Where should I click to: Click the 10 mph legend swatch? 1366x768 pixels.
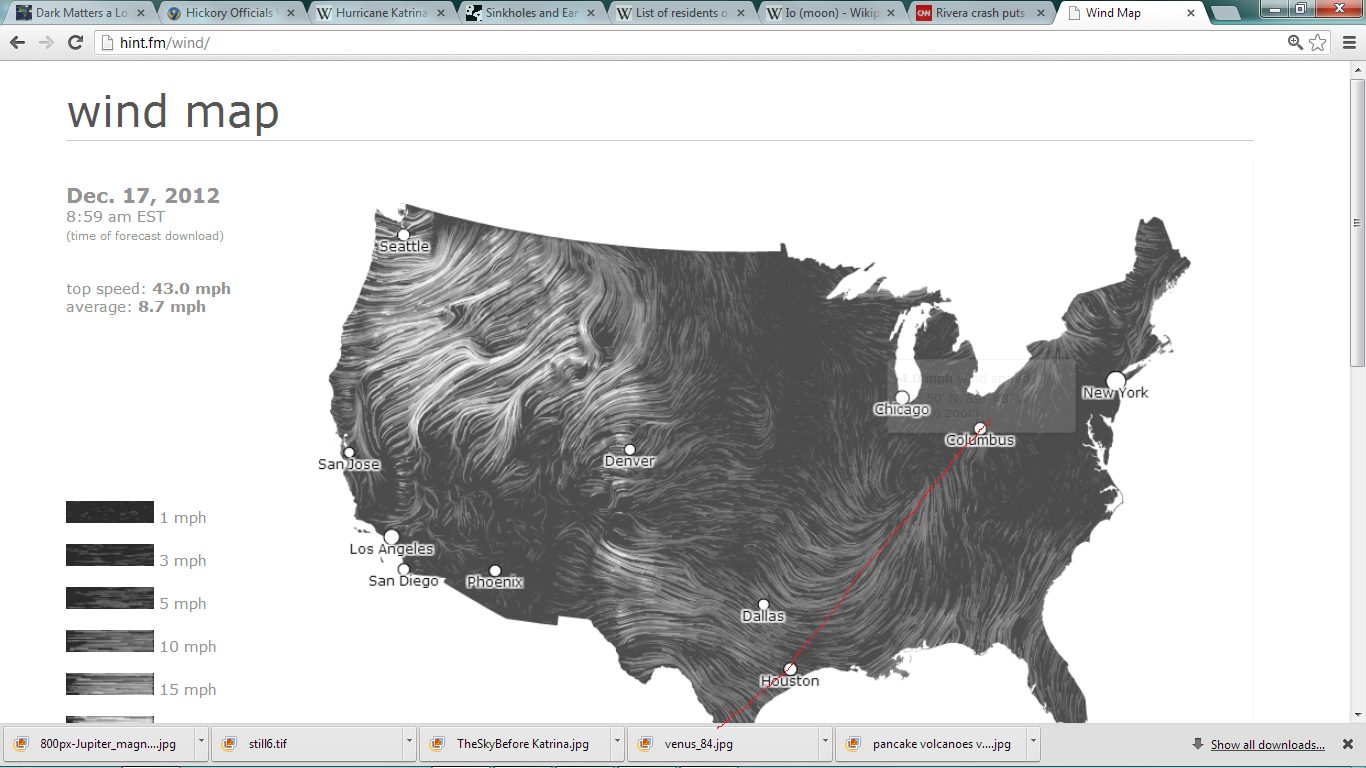(x=110, y=640)
